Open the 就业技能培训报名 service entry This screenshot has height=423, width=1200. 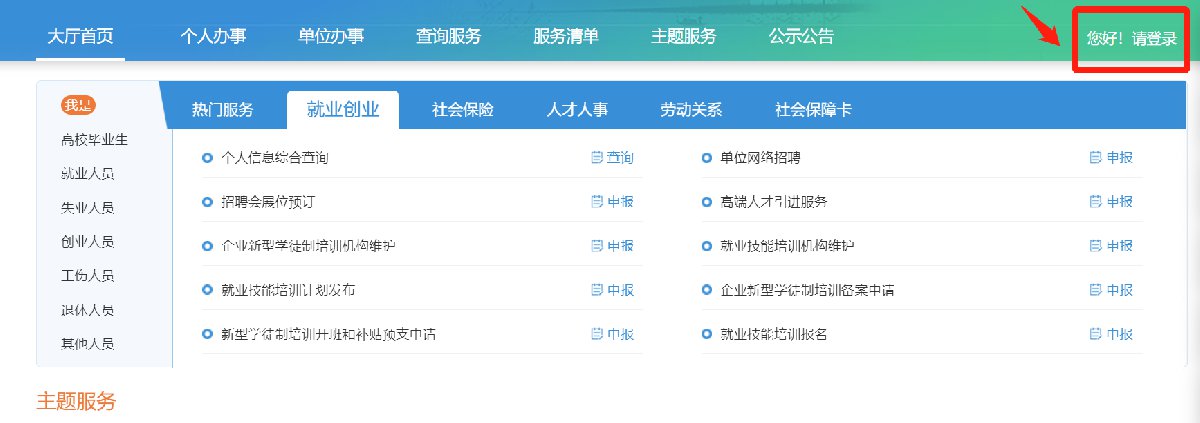coord(774,334)
